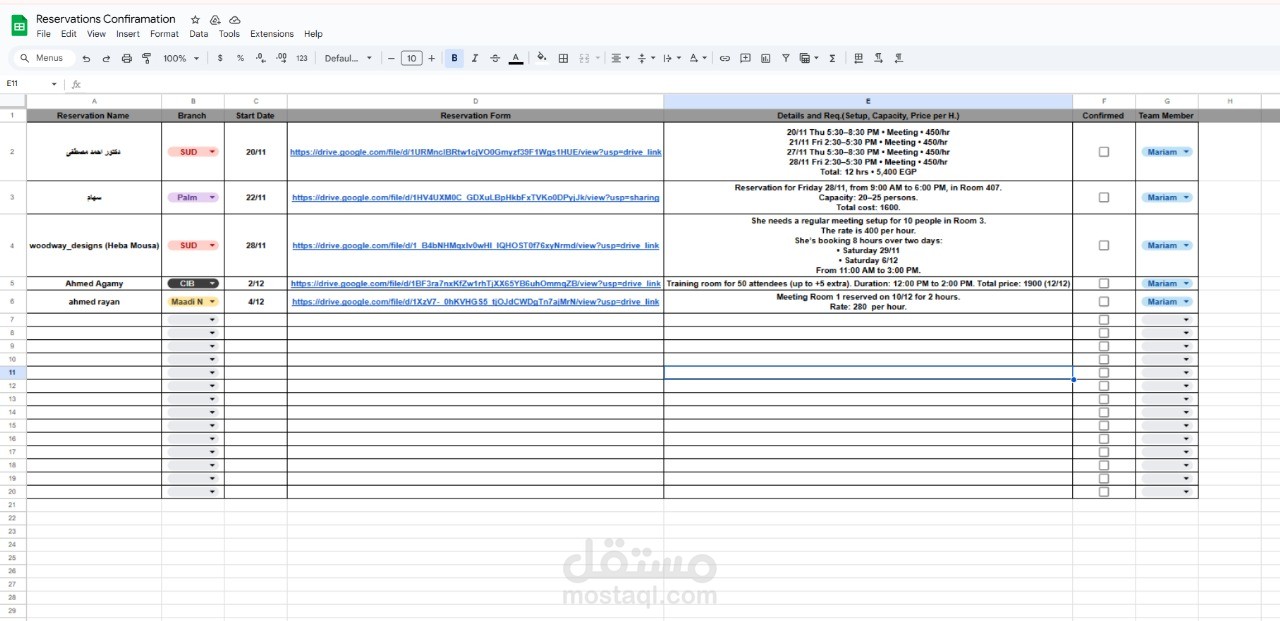Screen dimensions: 1280x621
Task: Open the usp=sharing drive link in row 3
Action: pyautogui.click(x=476, y=197)
